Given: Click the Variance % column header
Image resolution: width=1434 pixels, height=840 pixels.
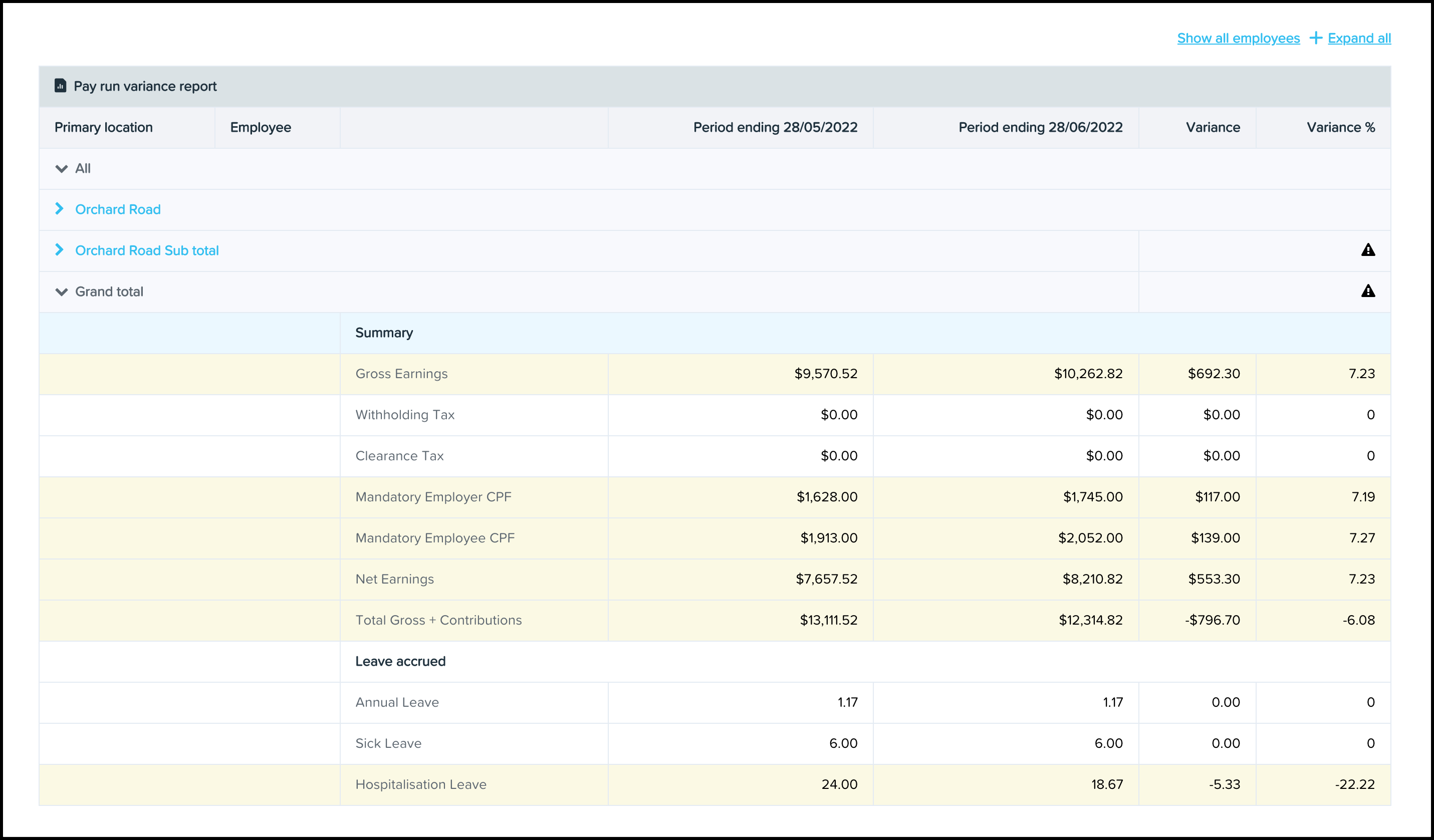Looking at the screenshot, I should pos(1340,127).
